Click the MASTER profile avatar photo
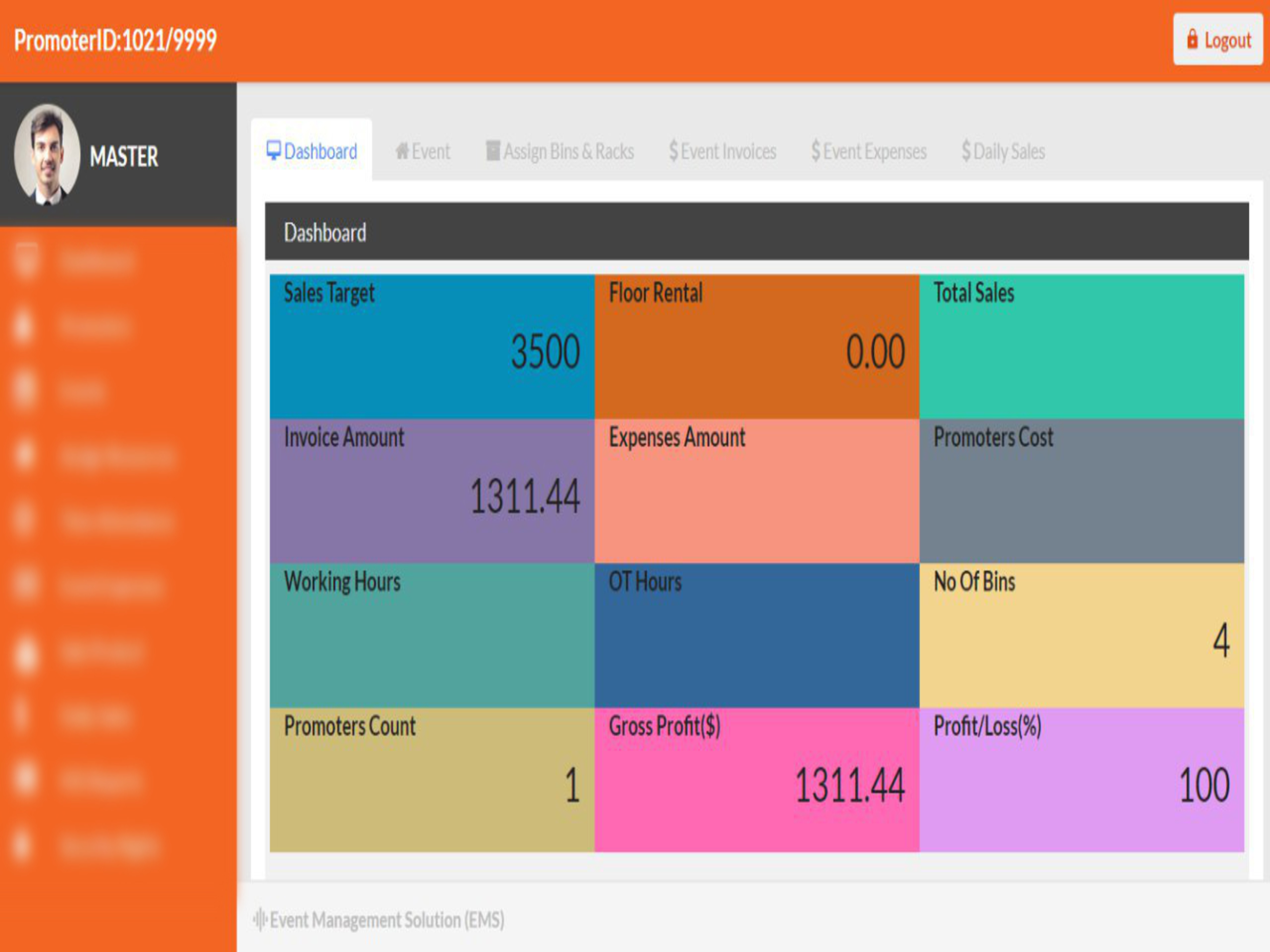Screen dimensions: 1270x952 click(47, 154)
